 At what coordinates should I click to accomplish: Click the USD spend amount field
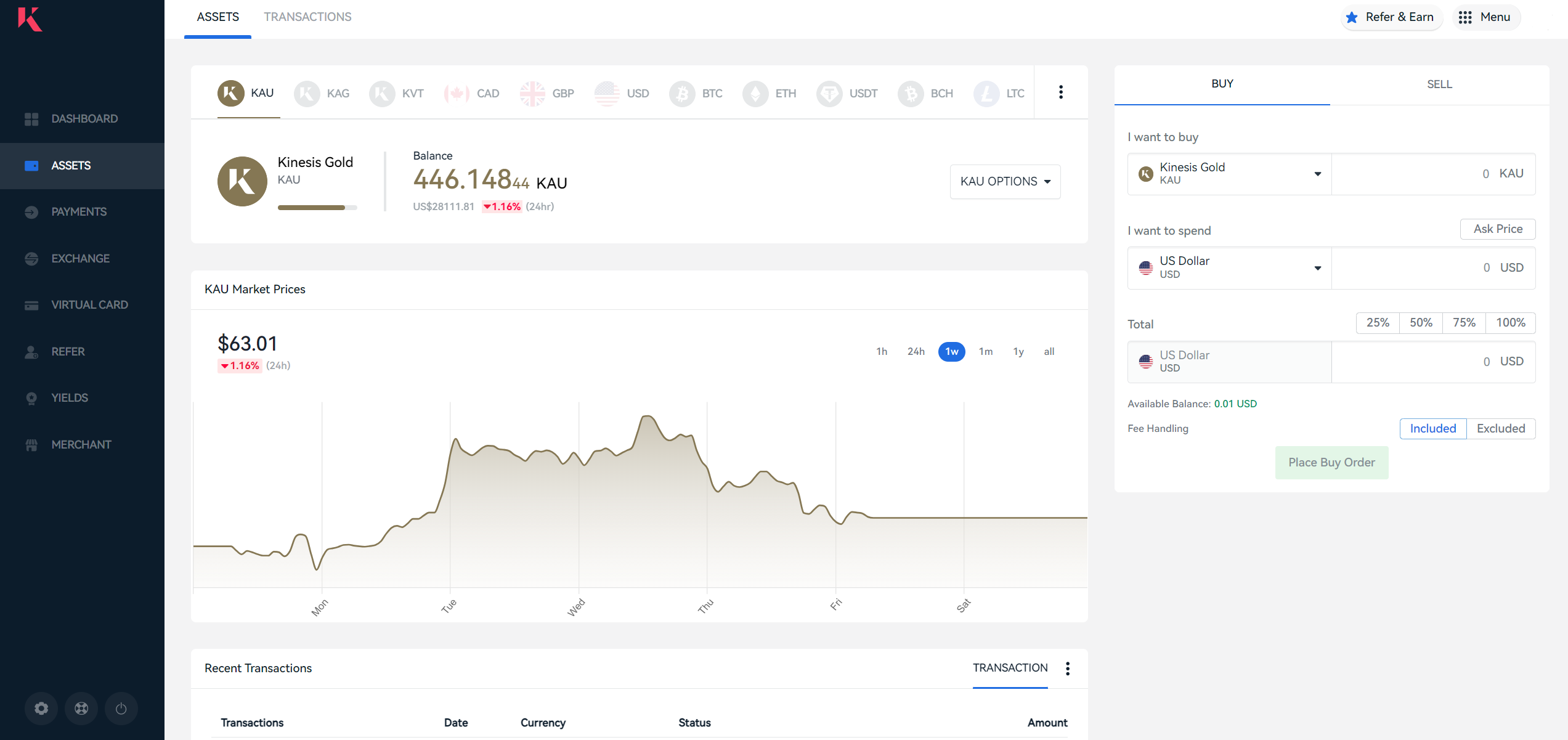1433,268
